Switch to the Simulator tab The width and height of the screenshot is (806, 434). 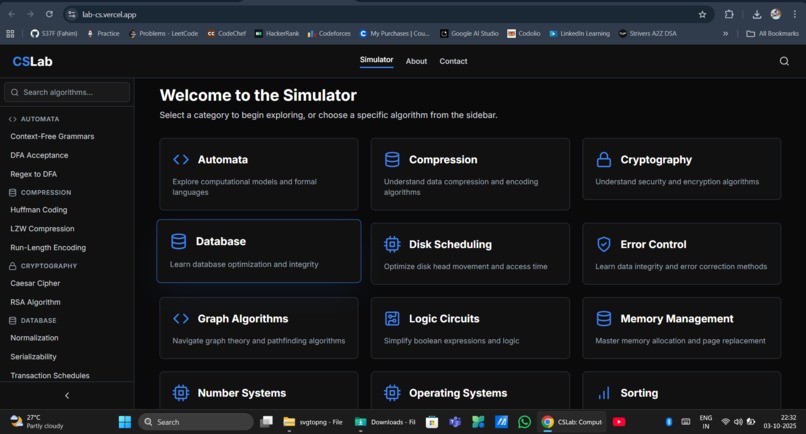(x=376, y=60)
